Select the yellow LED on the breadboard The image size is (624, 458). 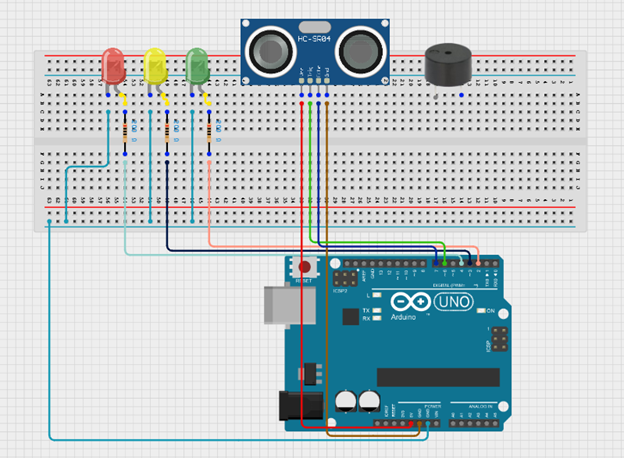[155, 66]
